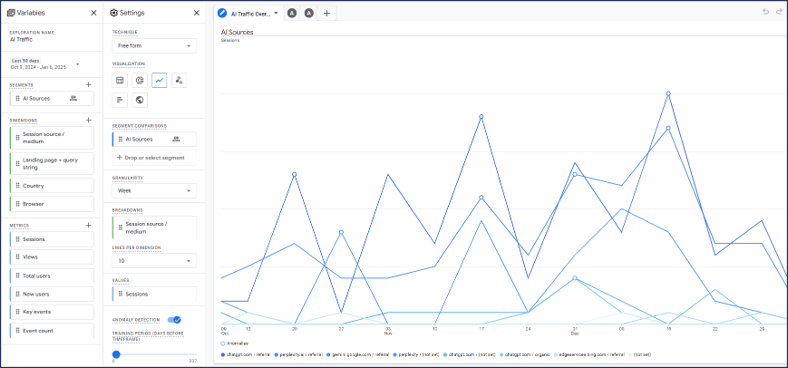Adjust the training period slider handle
788x368 pixels.
pos(116,354)
